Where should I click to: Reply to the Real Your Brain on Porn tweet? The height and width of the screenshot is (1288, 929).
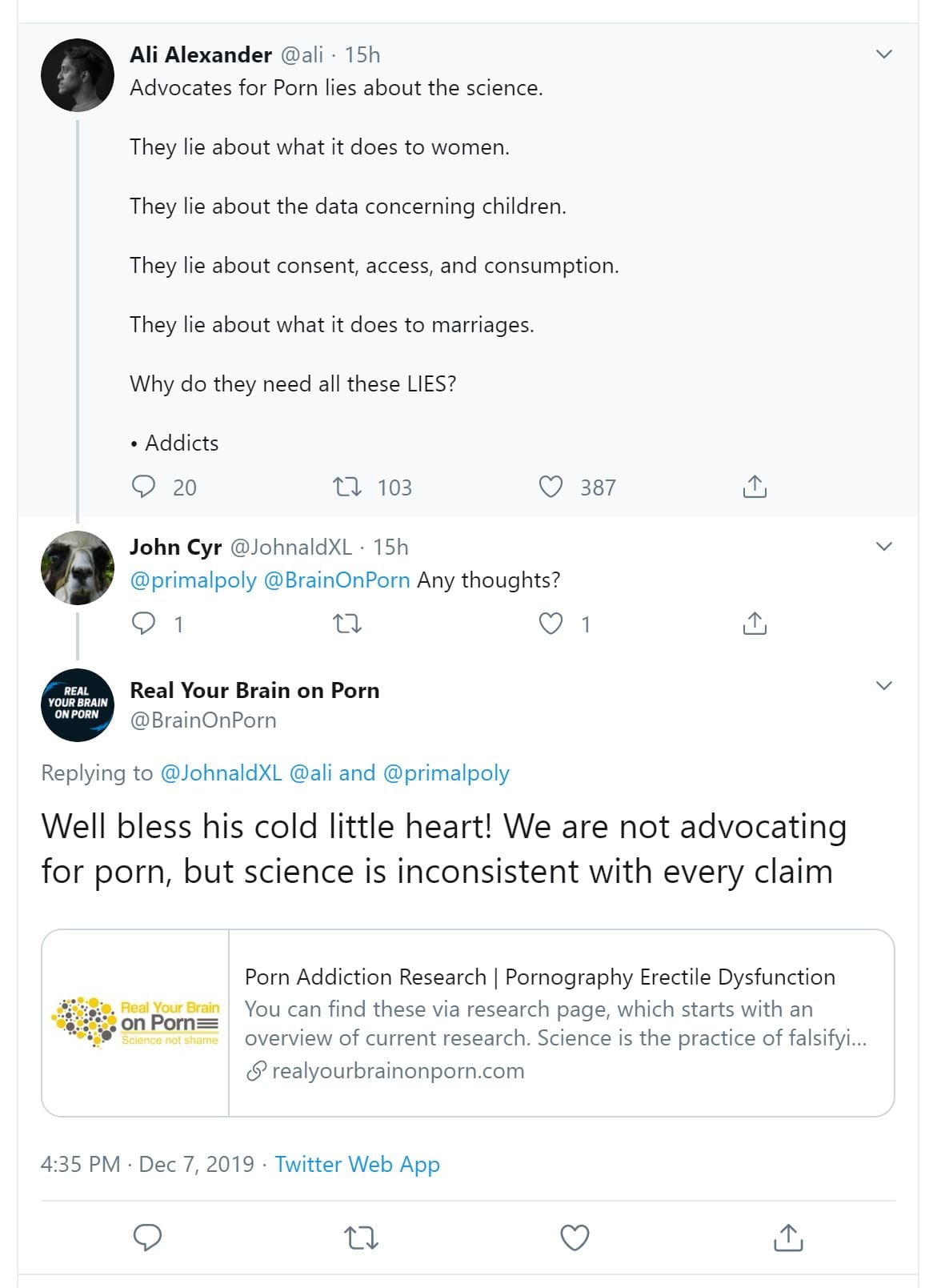pos(147,1238)
